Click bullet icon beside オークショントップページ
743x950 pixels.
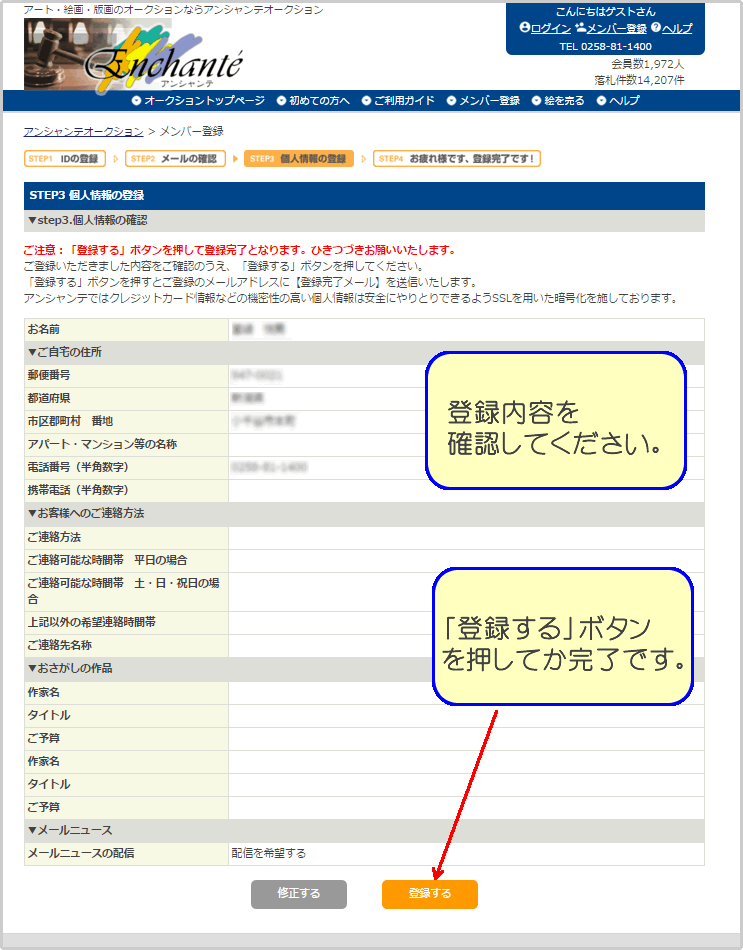pyautogui.click(x=136, y=101)
